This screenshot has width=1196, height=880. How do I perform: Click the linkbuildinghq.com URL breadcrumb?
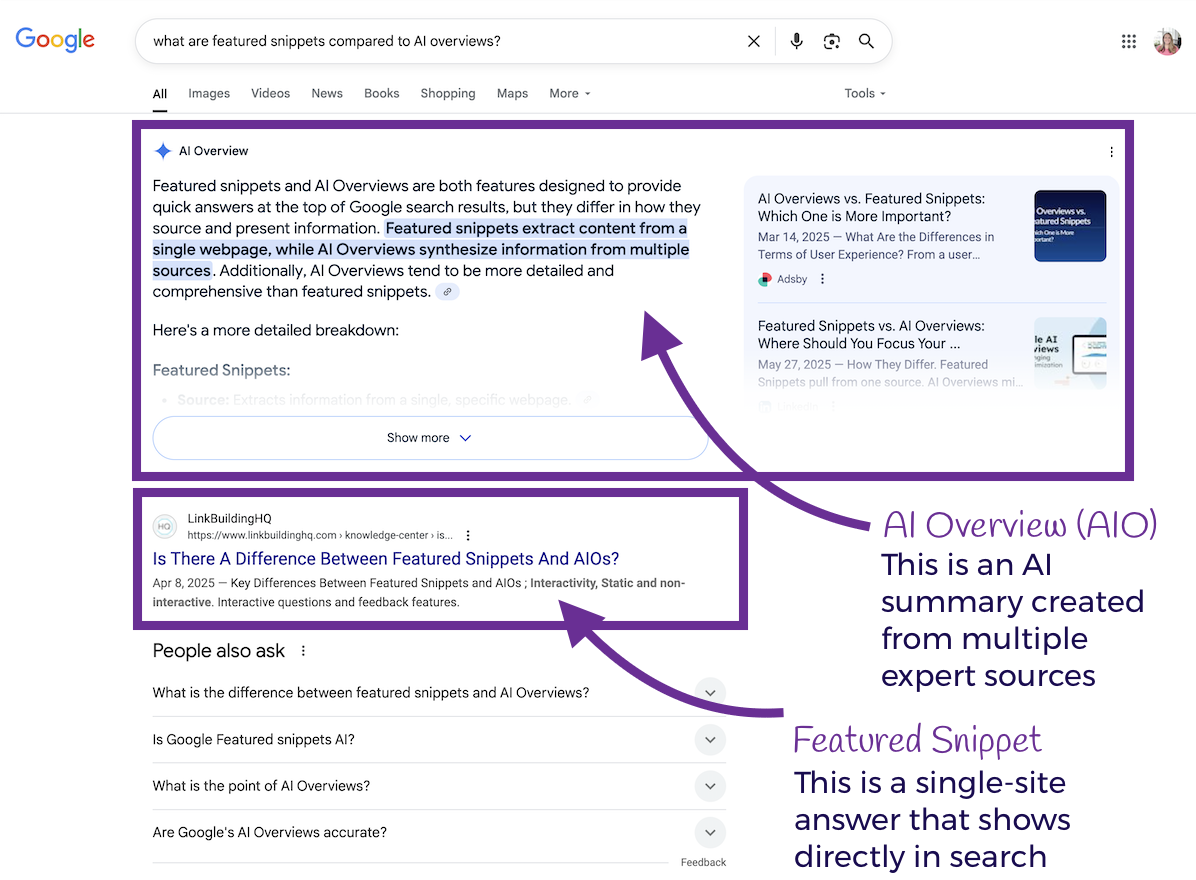[320, 535]
